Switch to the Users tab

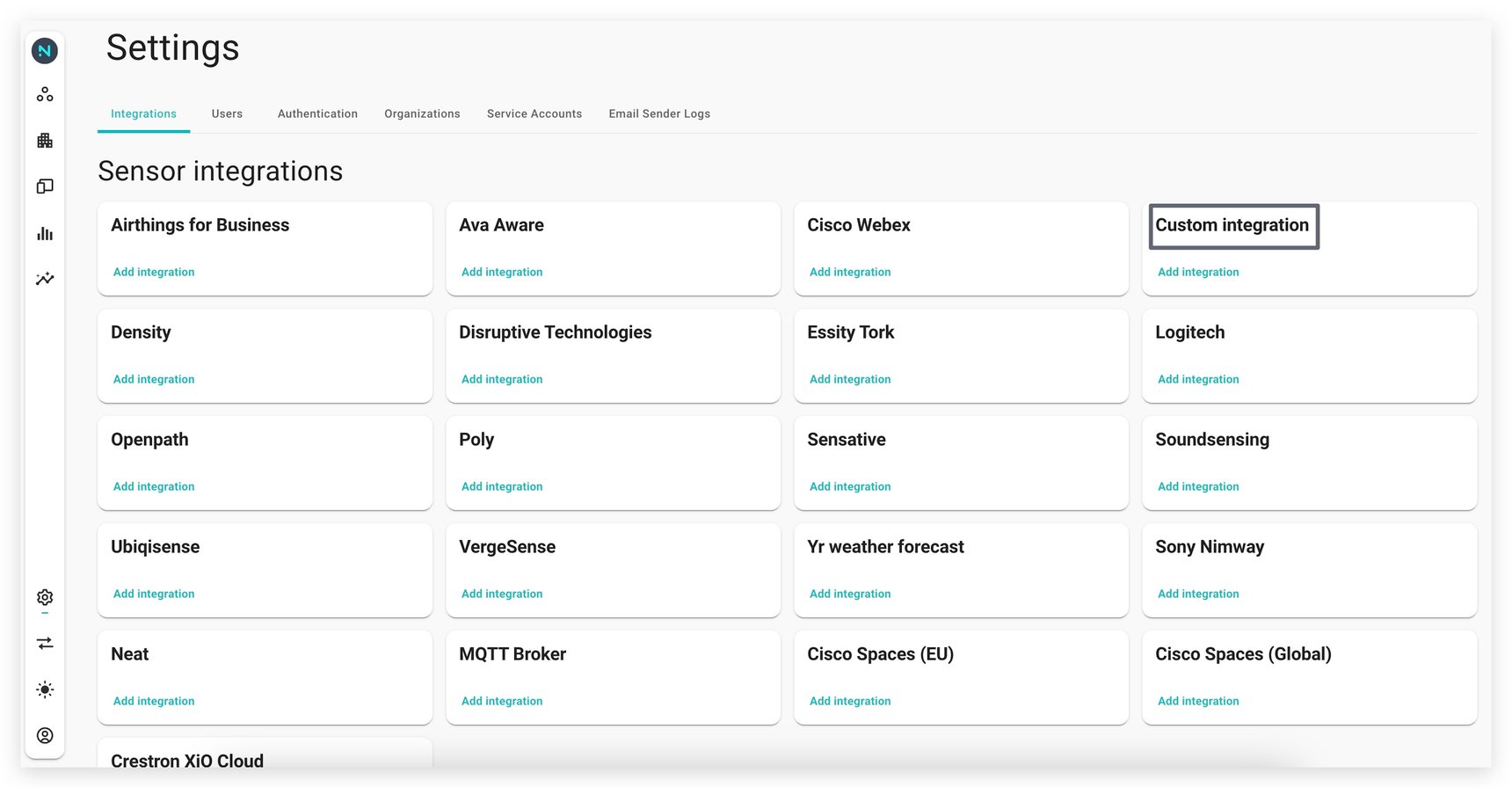coord(227,113)
